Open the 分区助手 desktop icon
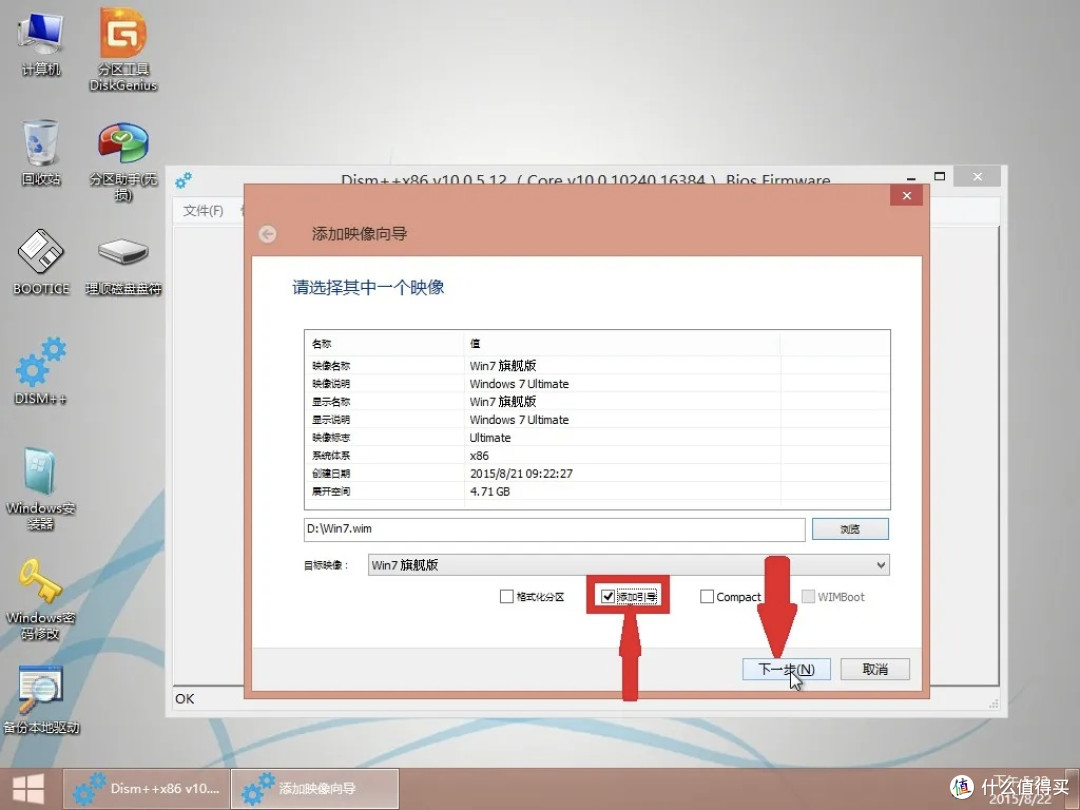The image size is (1080, 810). 123,161
